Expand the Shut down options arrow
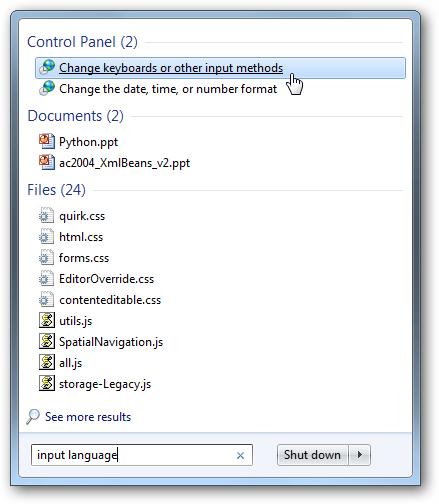This screenshot has width=439, height=504. [360, 455]
